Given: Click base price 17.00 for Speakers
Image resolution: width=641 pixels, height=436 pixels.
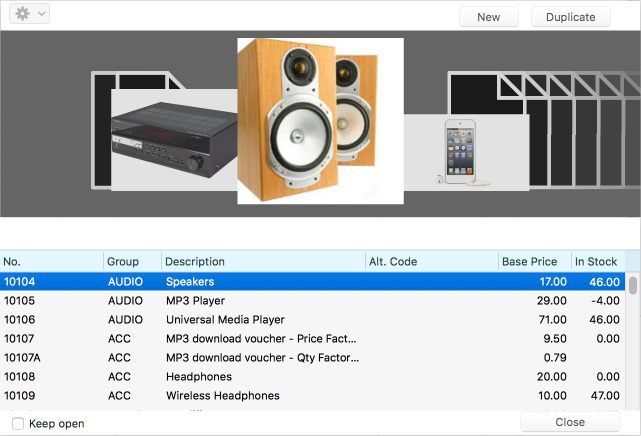Looking at the screenshot, I should (x=553, y=282).
